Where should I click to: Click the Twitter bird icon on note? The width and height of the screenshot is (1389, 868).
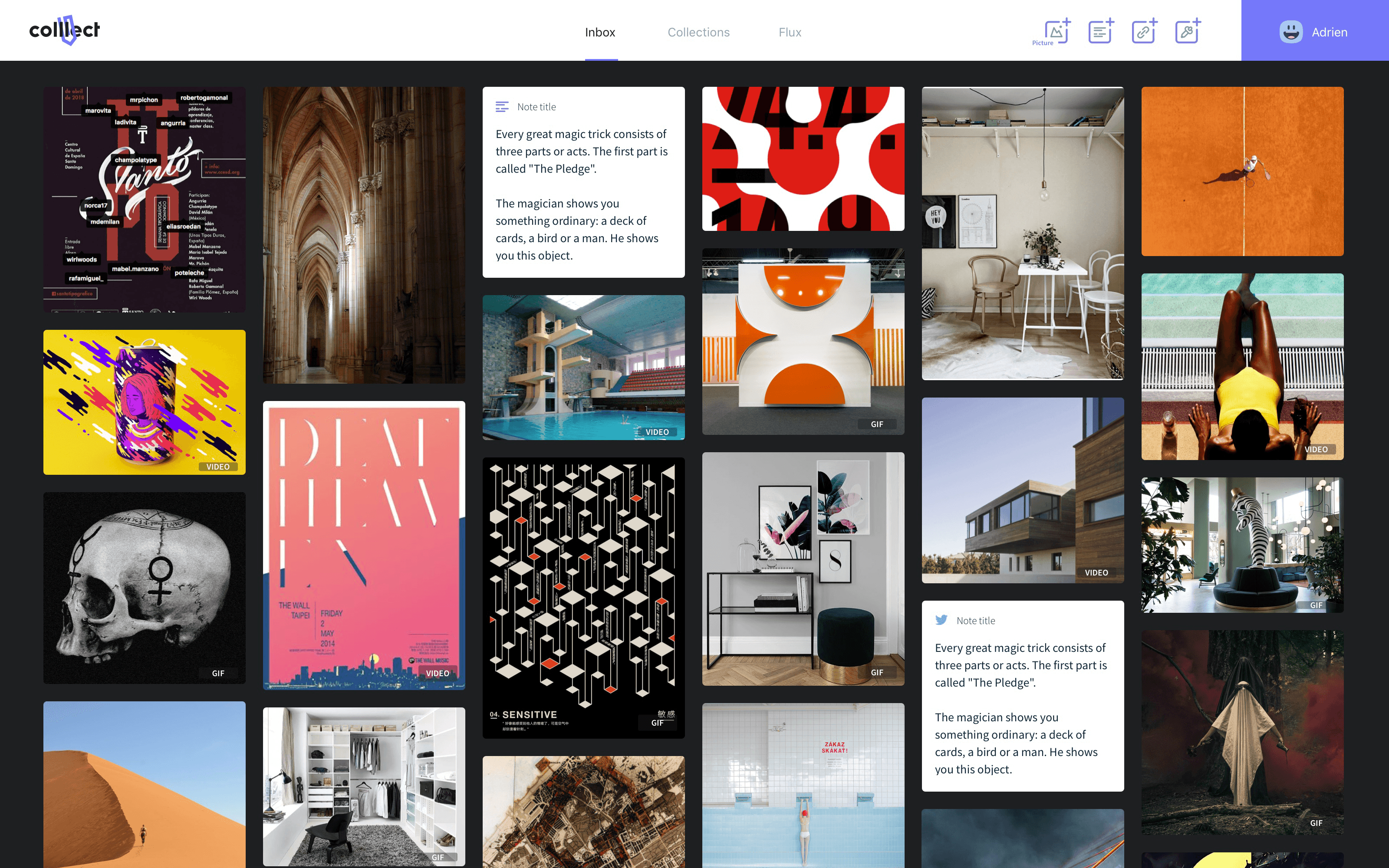(x=941, y=620)
